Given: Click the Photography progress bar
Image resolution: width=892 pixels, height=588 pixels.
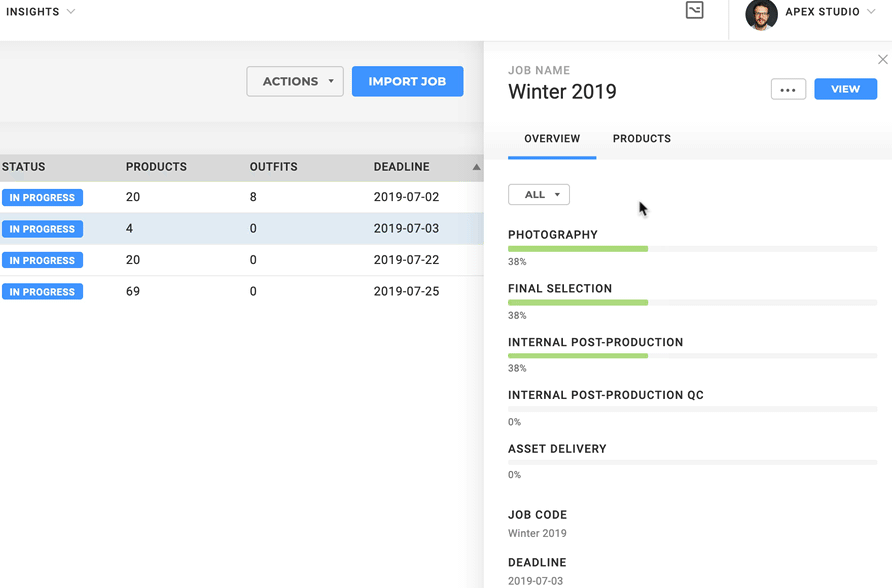Looking at the screenshot, I should point(692,249).
